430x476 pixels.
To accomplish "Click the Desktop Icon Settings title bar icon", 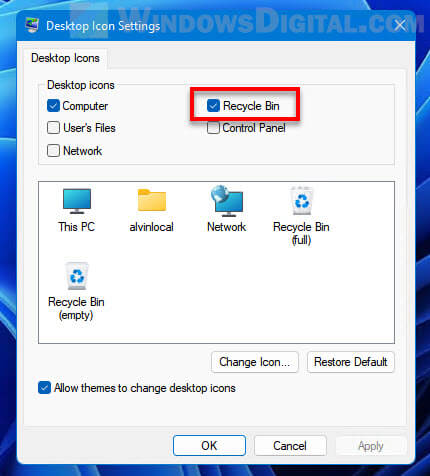I will (32, 26).
